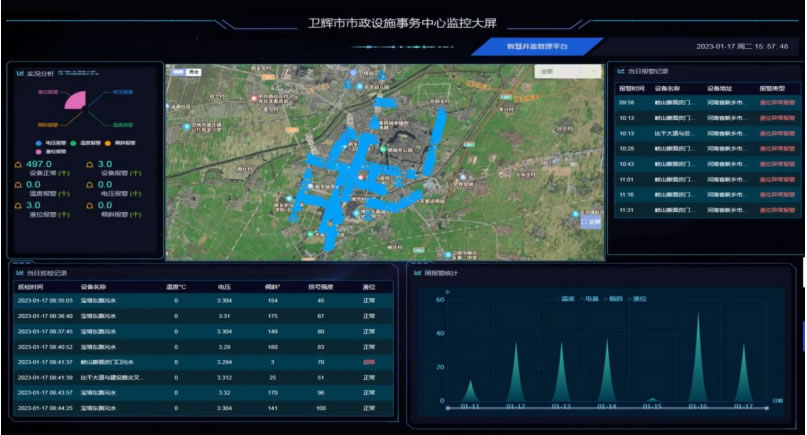
Task: Click the bell icon beside 0.0 温度报警
Action: point(18,185)
